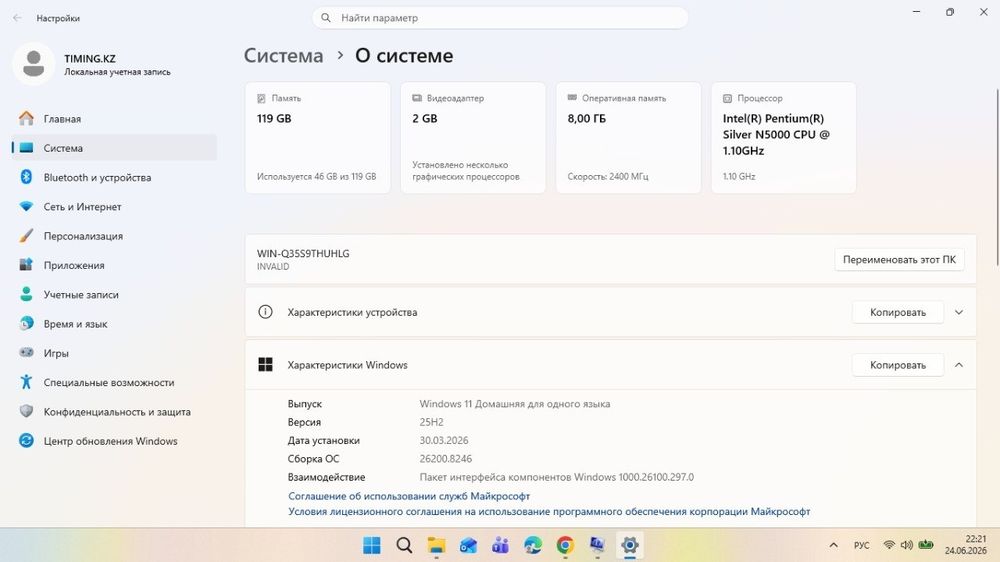
Task: Open Приложения apps icon
Action: 26,265
